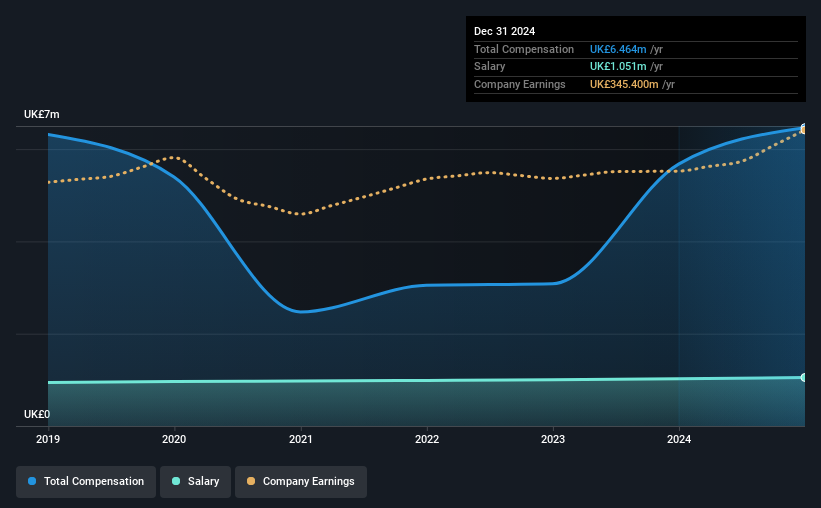The height and width of the screenshot is (508, 821).
Task: Click the Dec 31 2024 tooltip date
Action: tap(504, 31)
